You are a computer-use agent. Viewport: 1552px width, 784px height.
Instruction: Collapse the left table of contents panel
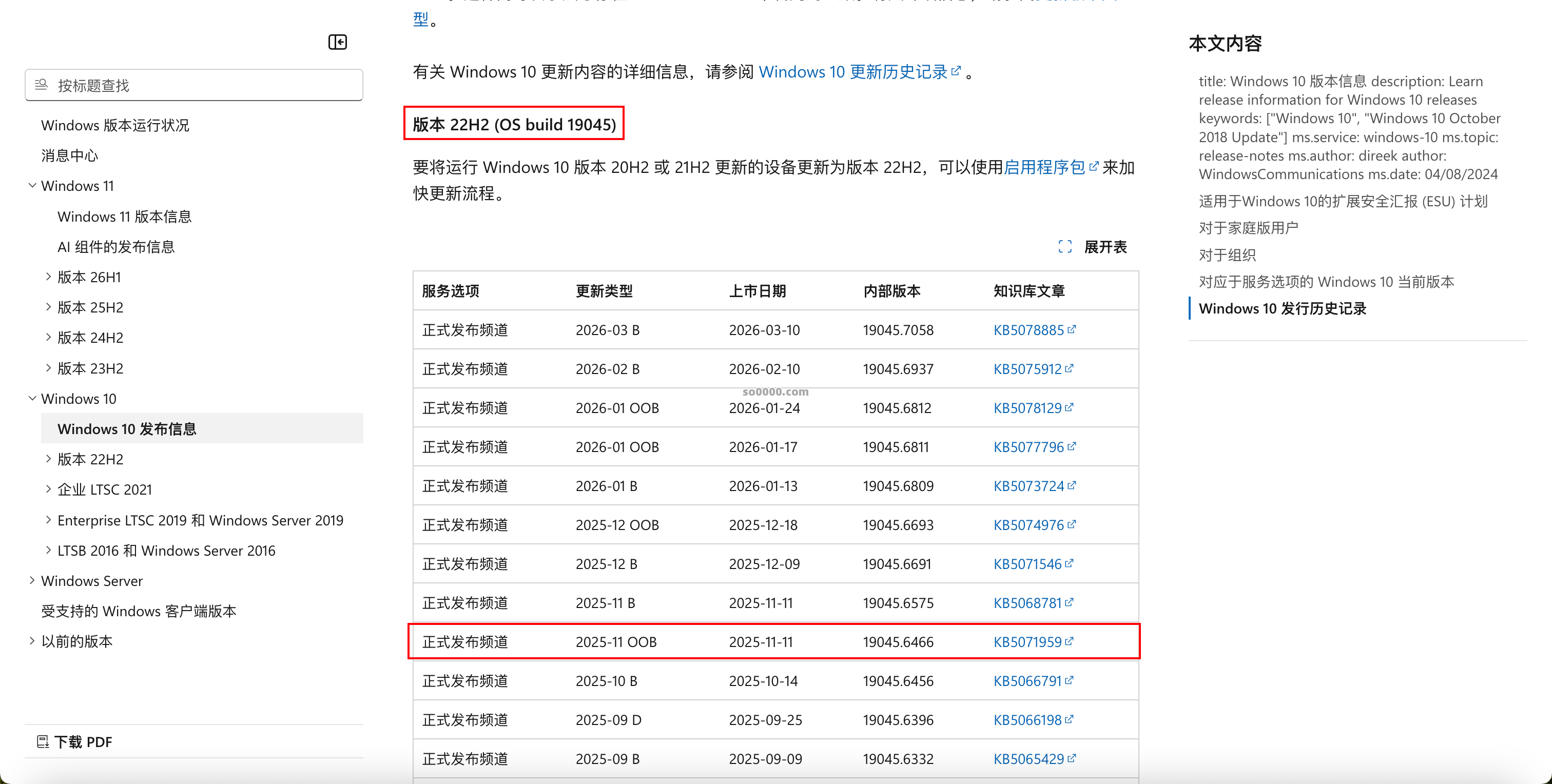click(x=337, y=42)
